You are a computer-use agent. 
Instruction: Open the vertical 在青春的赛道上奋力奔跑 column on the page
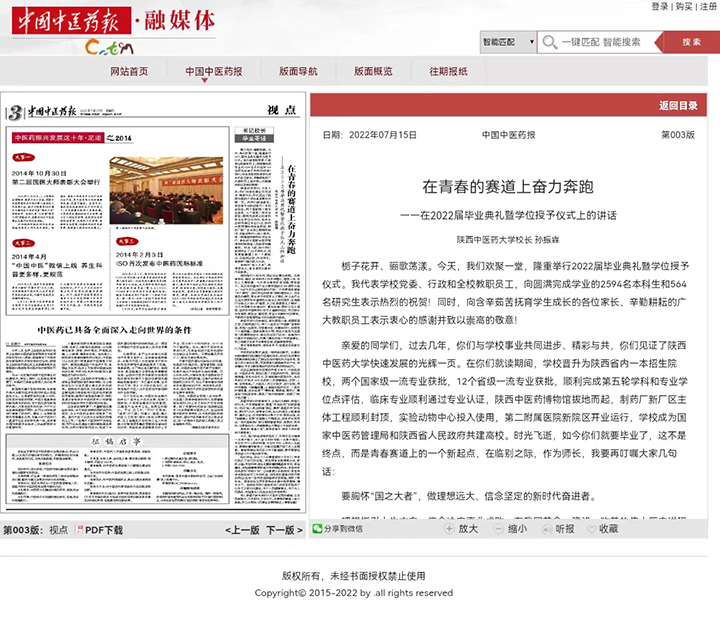[x=291, y=209]
